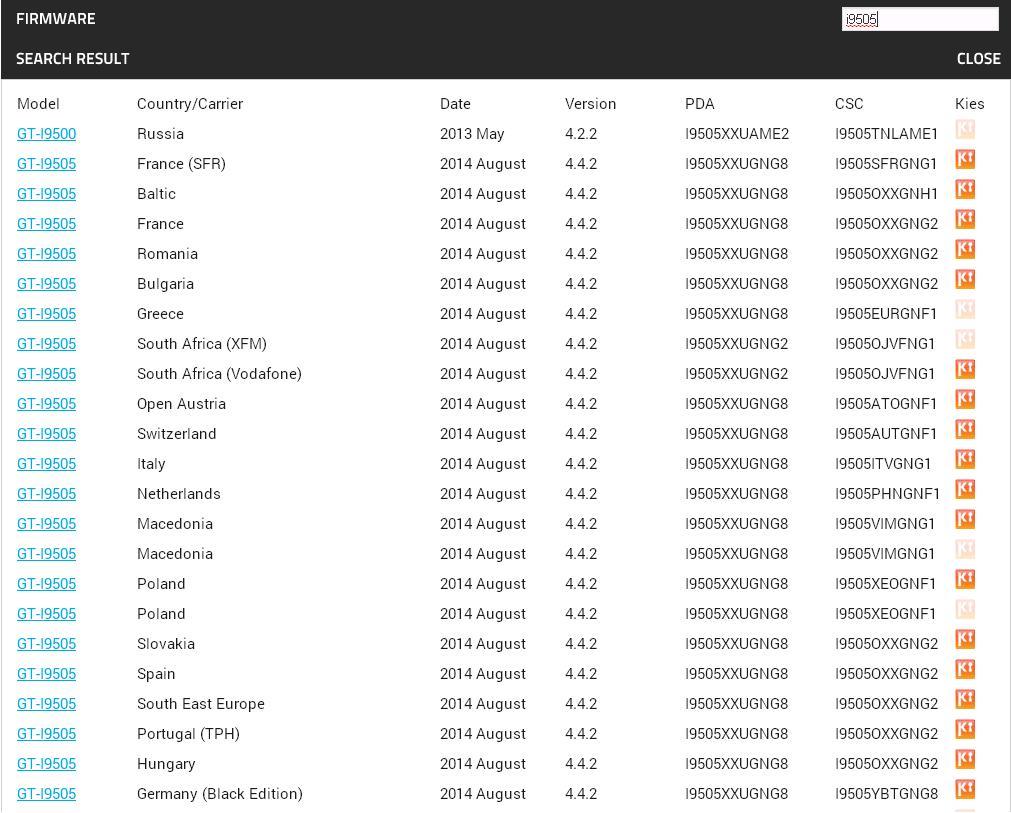Click the Kies icon for South East Europe
The width and height of the screenshot is (1011, 813).
[x=965, y=699]
